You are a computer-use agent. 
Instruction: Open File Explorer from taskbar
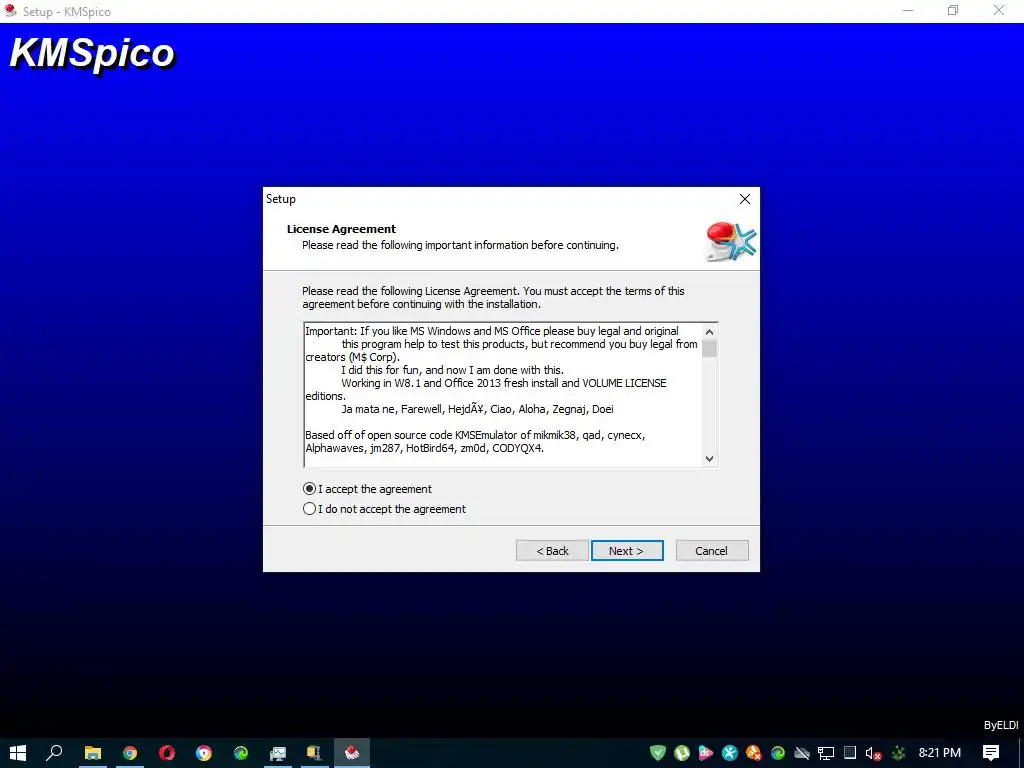(93, 753)
